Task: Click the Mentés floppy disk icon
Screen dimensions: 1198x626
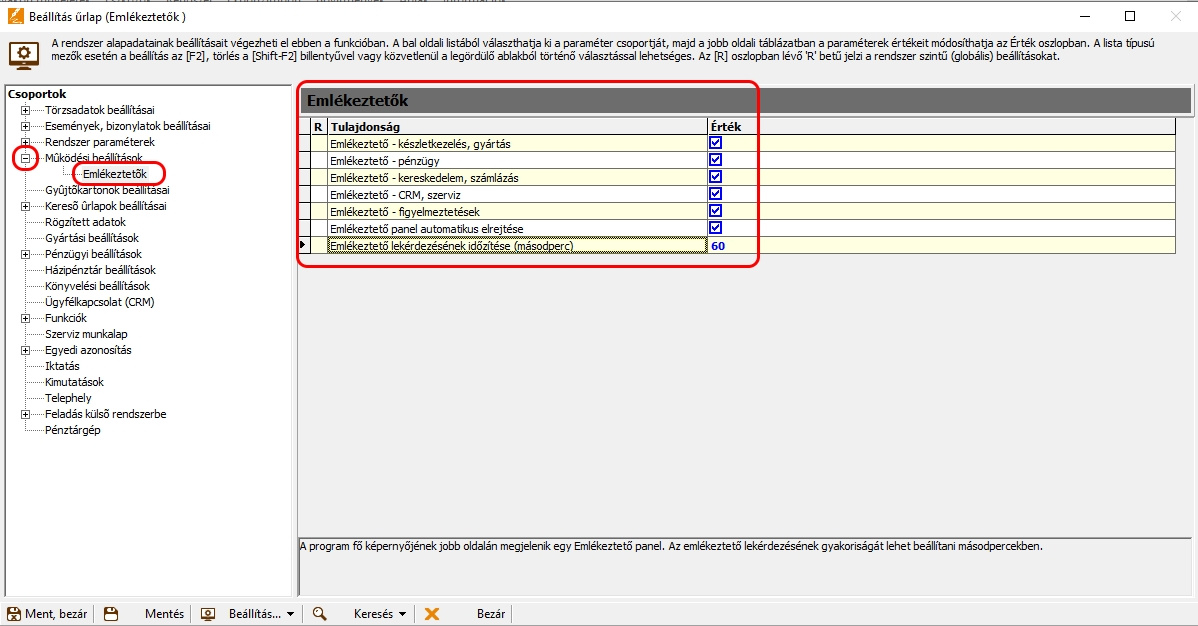Action: [111, 614]
